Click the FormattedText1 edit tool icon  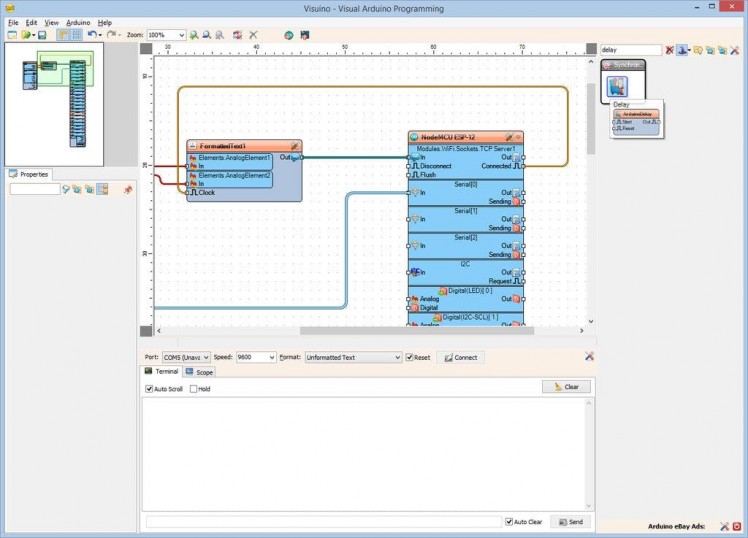[x=294, y=146]
